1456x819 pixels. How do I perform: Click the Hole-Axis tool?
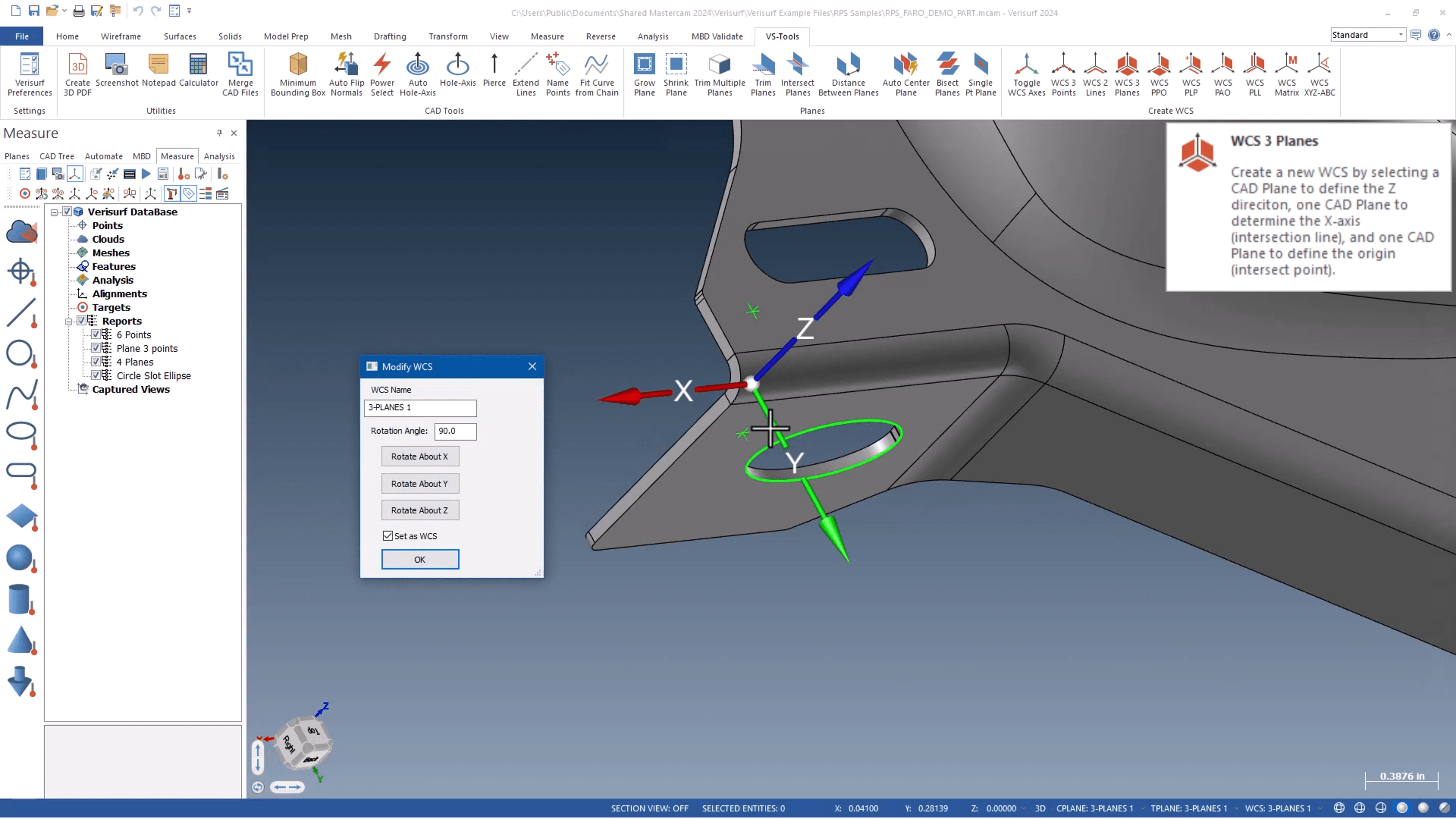(x=457, y=70)
